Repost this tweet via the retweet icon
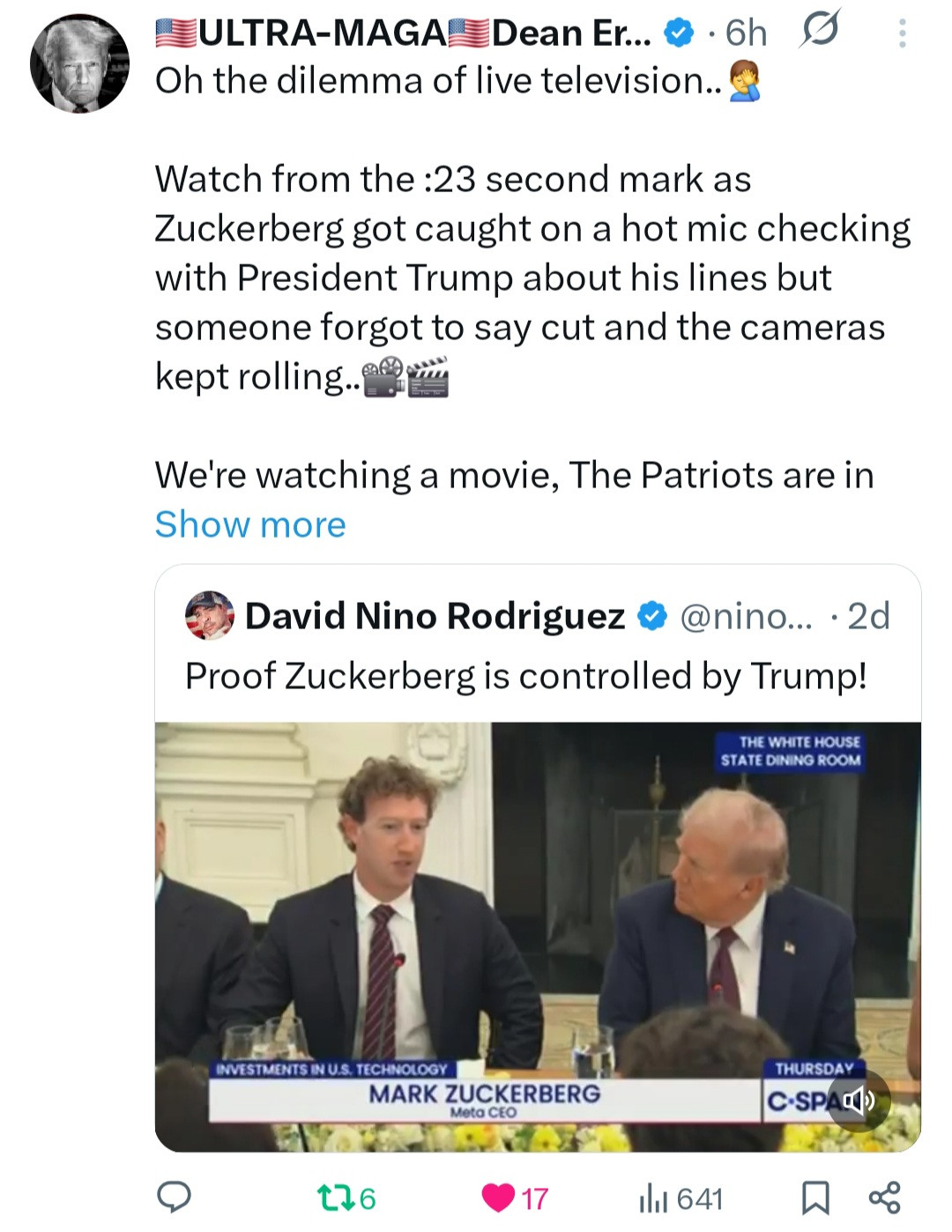This screenshot has height=1232, width=952. 333,1198
